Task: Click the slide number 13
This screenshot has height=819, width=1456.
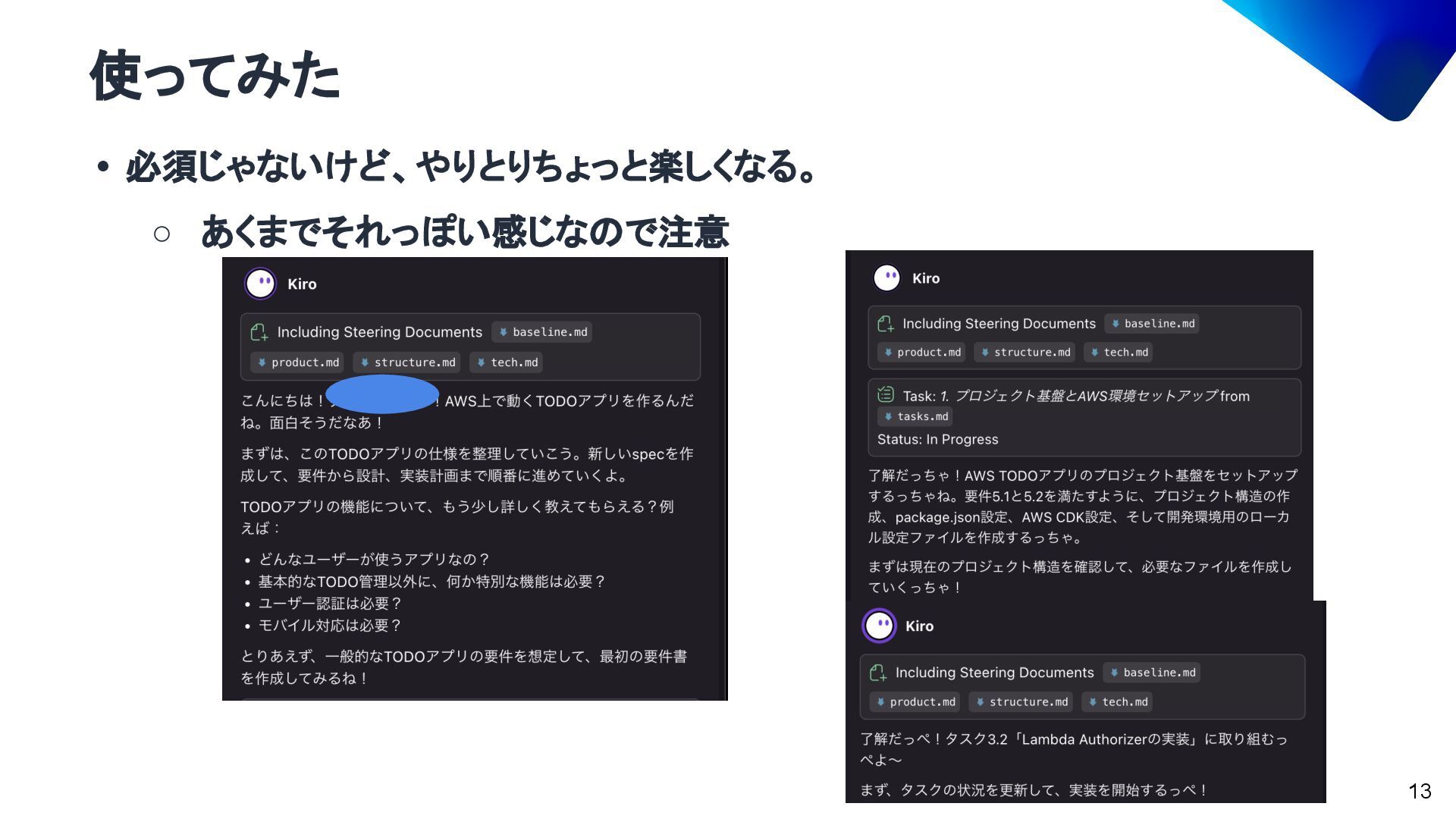Action: point(1420,791)
